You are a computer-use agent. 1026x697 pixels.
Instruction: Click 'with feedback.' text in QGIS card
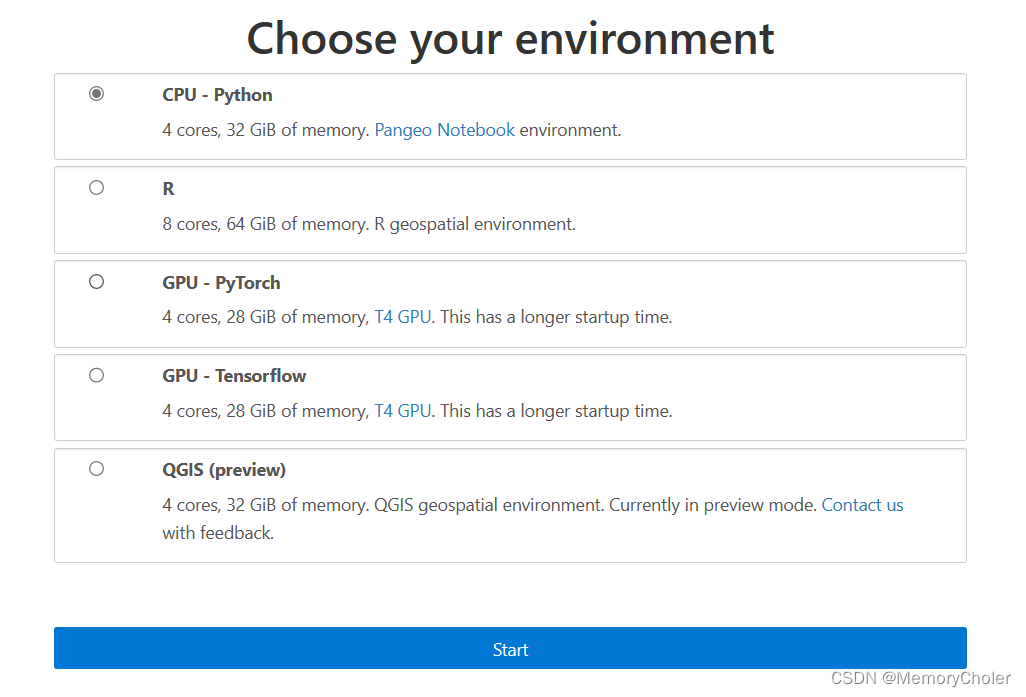(218, 533)
